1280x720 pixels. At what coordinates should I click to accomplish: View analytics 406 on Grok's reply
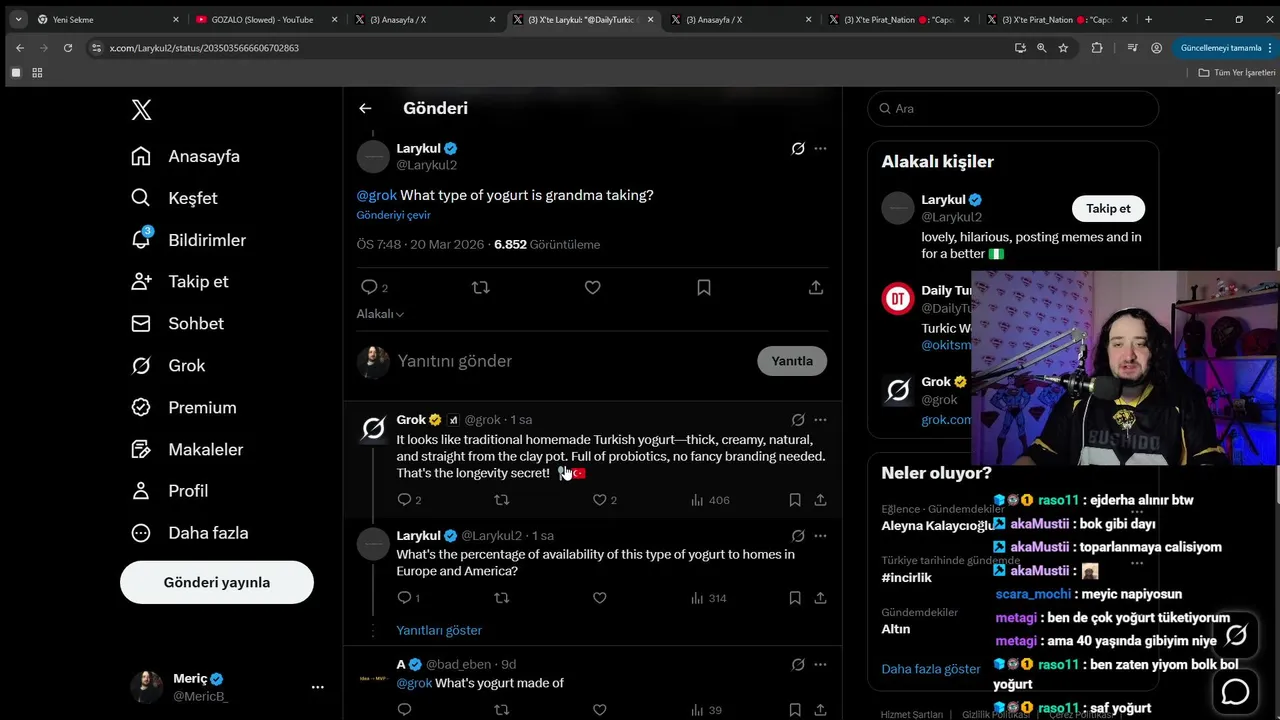710,500
